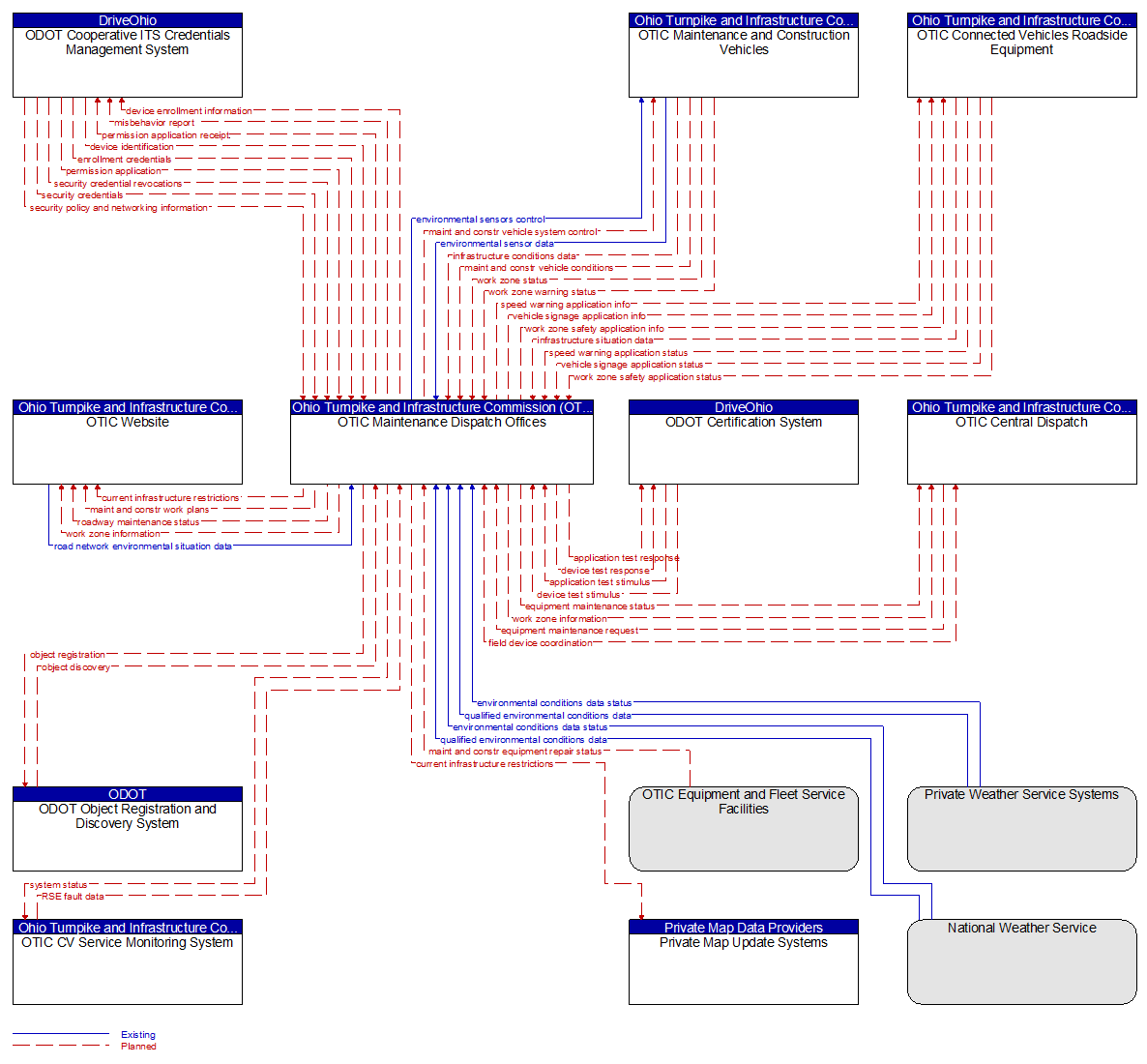Click the 'speed warning application info' label
Viewport: 1147px width, 1064px height.
click(566, 305)
